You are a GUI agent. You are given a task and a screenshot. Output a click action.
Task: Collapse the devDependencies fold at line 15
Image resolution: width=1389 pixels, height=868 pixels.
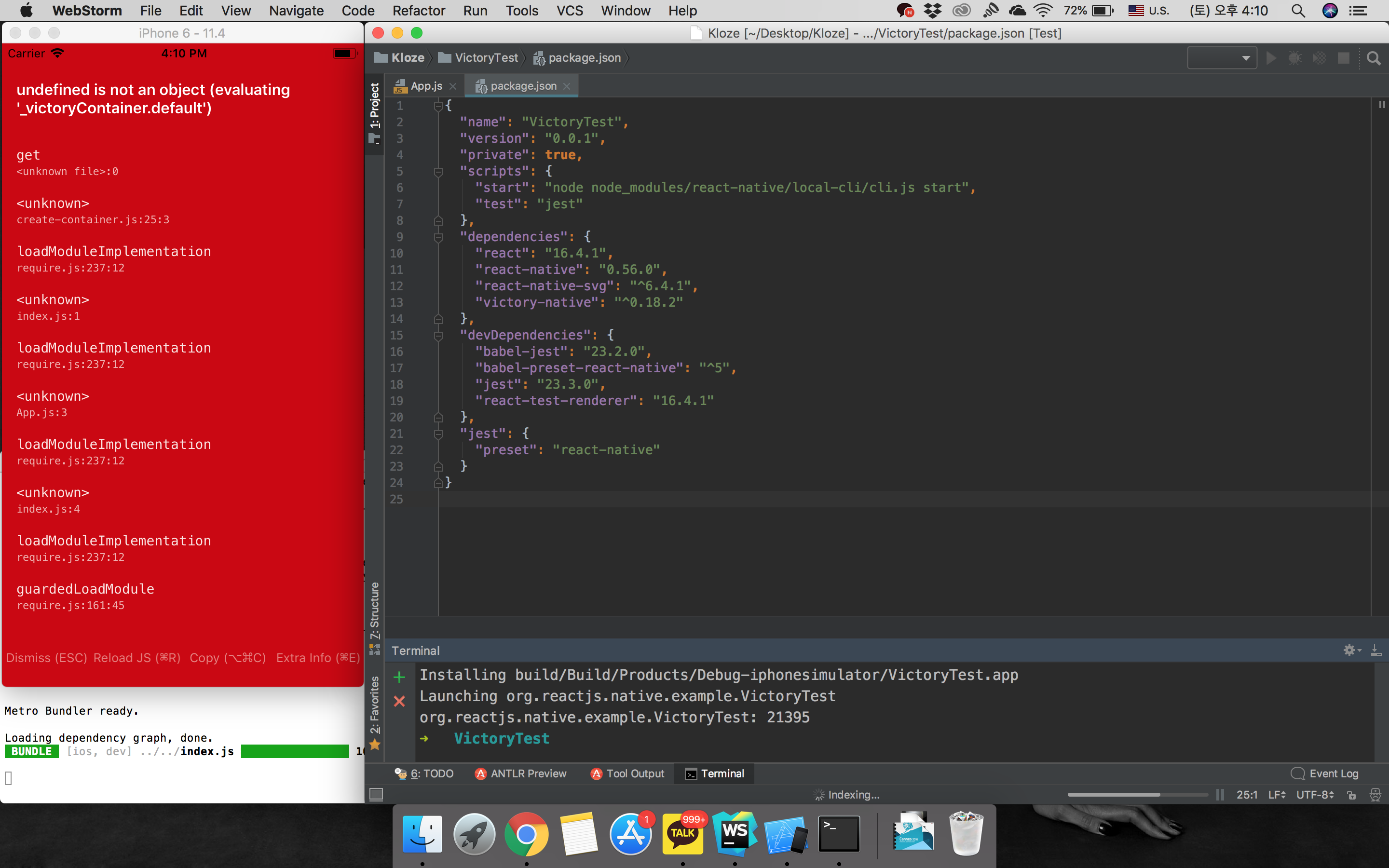coord(438,335)
